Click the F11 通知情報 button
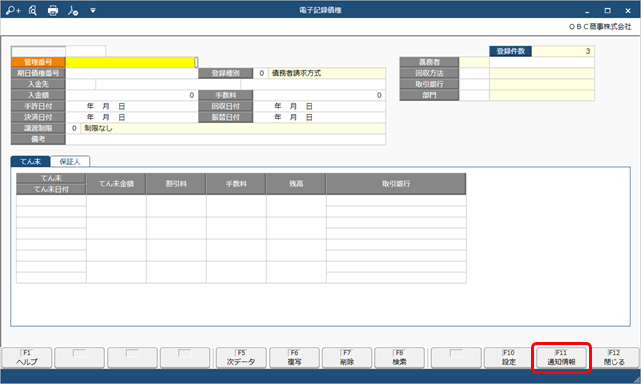641x384 pixels. [x=561, y=357]
